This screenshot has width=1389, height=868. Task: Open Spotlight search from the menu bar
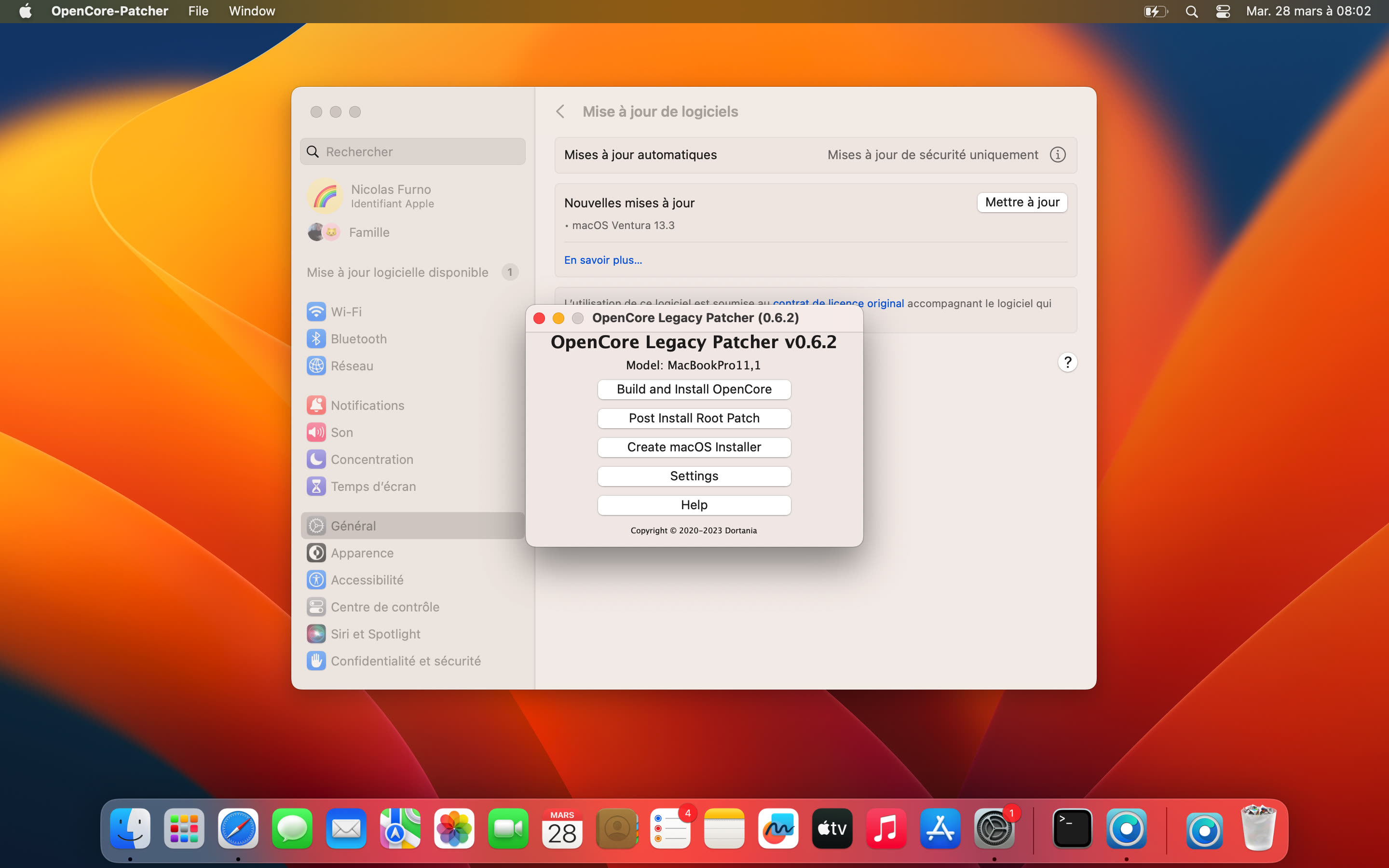tap(1192, 11)
